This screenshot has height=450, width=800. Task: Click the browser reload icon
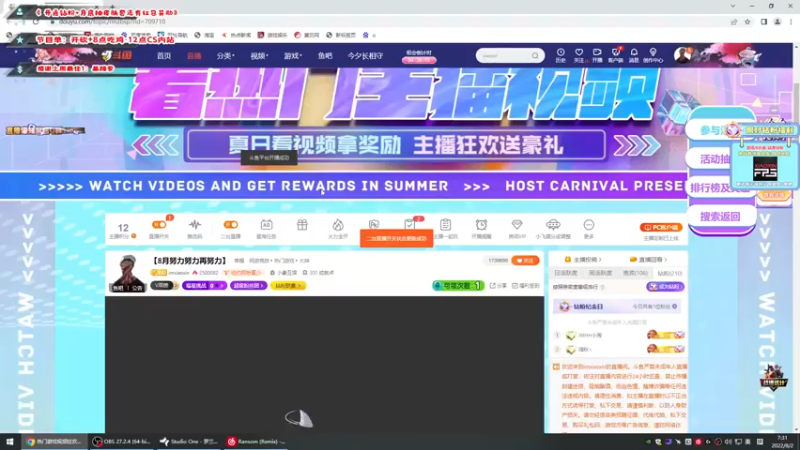coord(36,22)
